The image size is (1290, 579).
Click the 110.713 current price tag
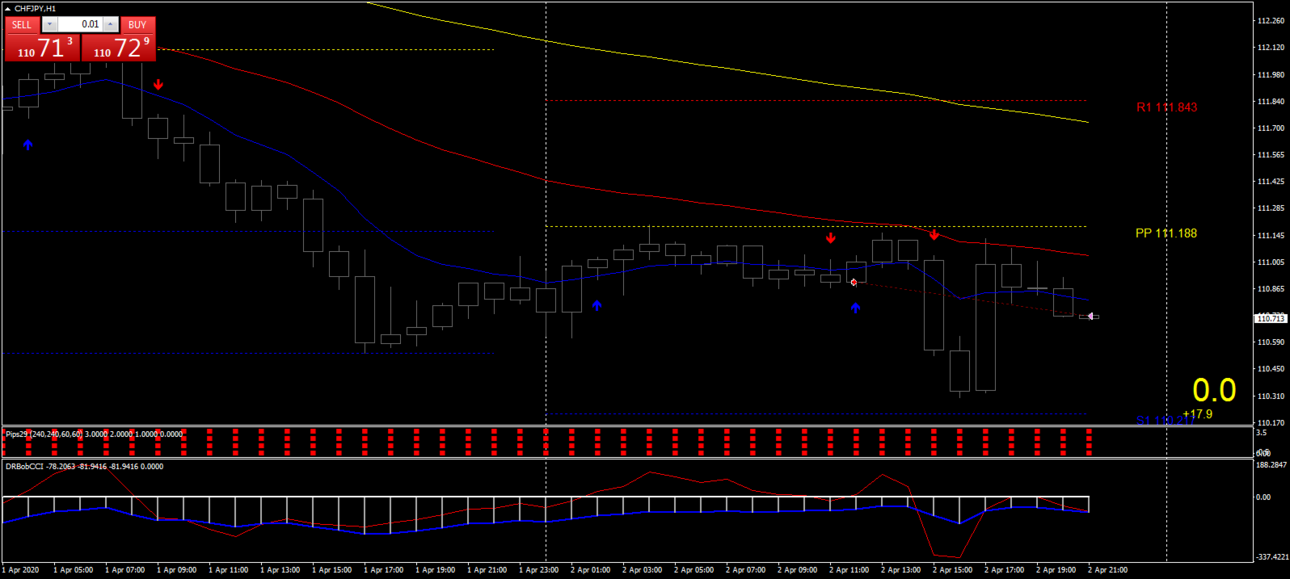[1271, 318]
